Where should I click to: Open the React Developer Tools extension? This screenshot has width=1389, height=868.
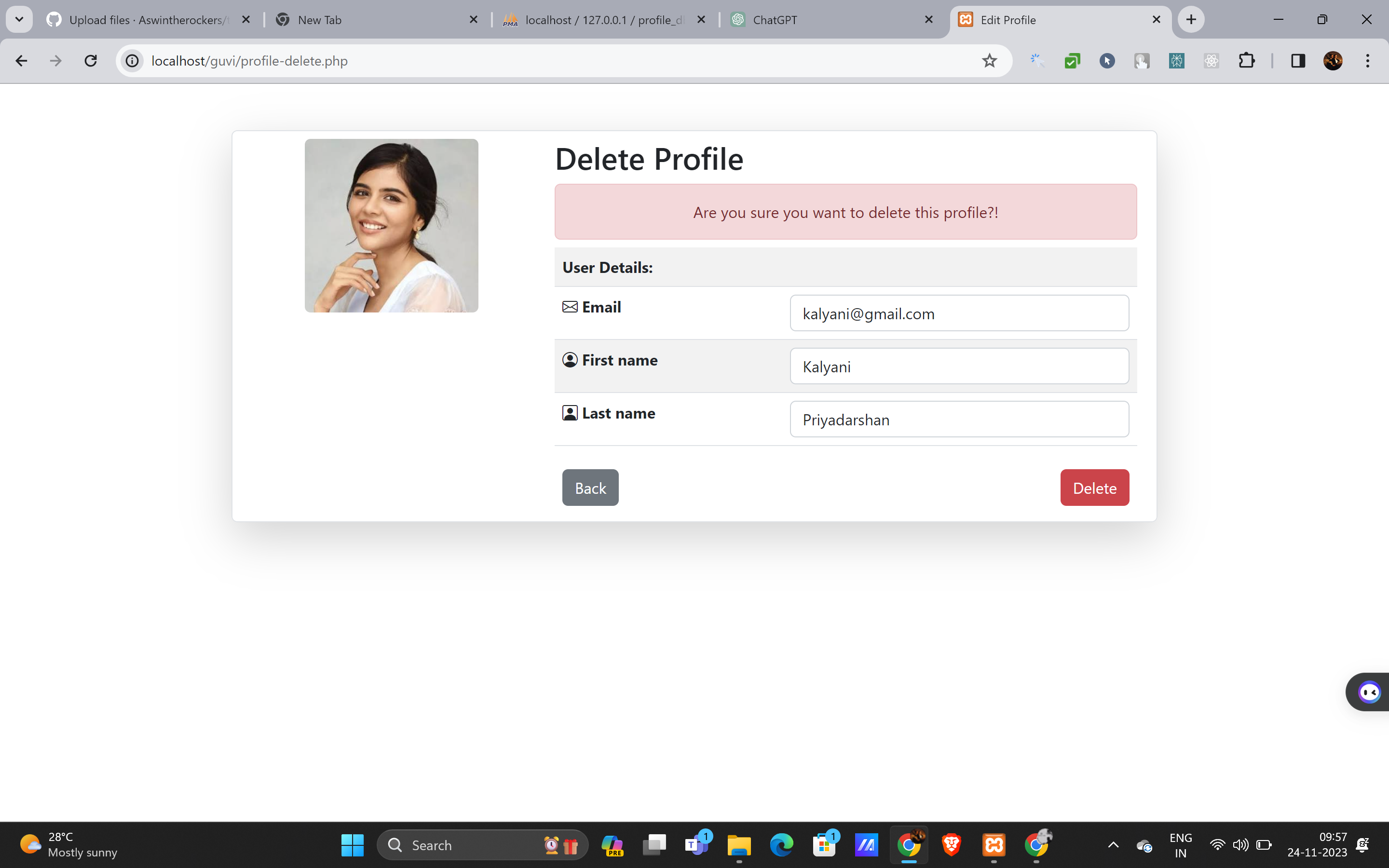coord(1211,60)
